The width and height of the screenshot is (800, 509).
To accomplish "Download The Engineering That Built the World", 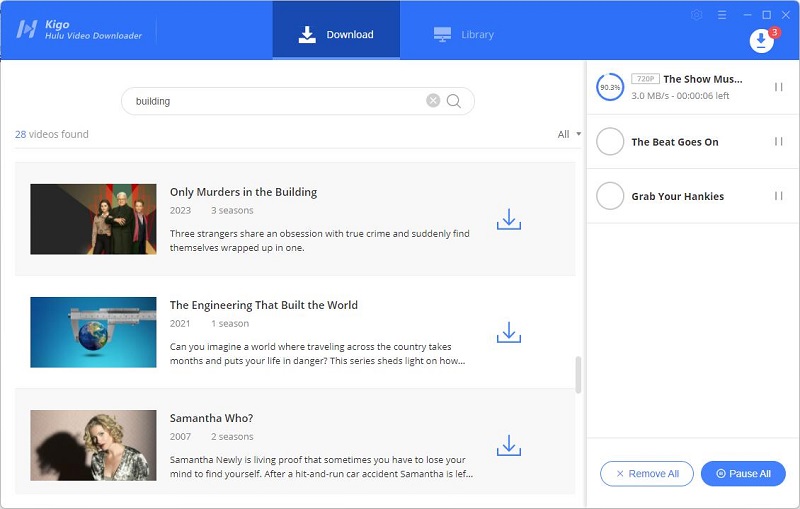I will [x=509, y=333].
